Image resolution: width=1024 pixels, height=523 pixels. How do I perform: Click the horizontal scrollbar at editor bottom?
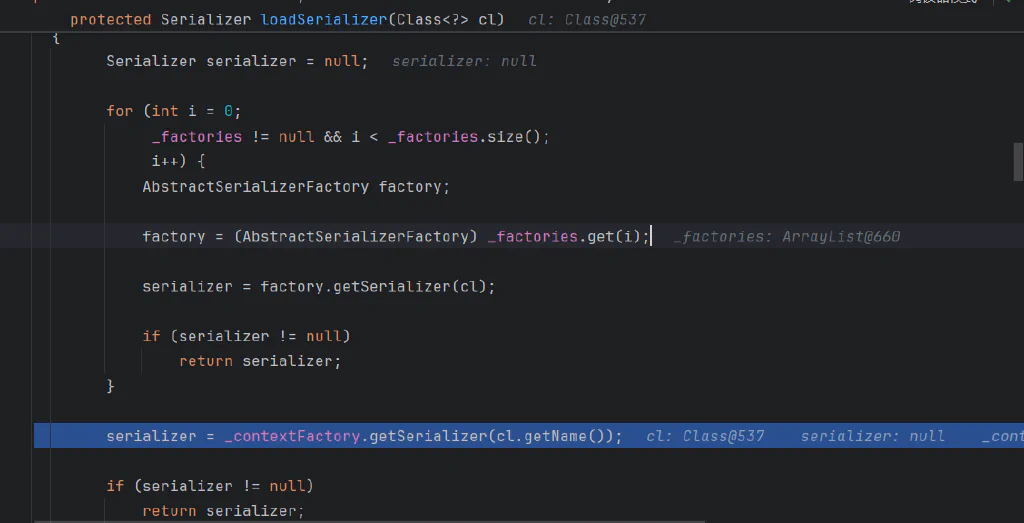click(370, 521)
